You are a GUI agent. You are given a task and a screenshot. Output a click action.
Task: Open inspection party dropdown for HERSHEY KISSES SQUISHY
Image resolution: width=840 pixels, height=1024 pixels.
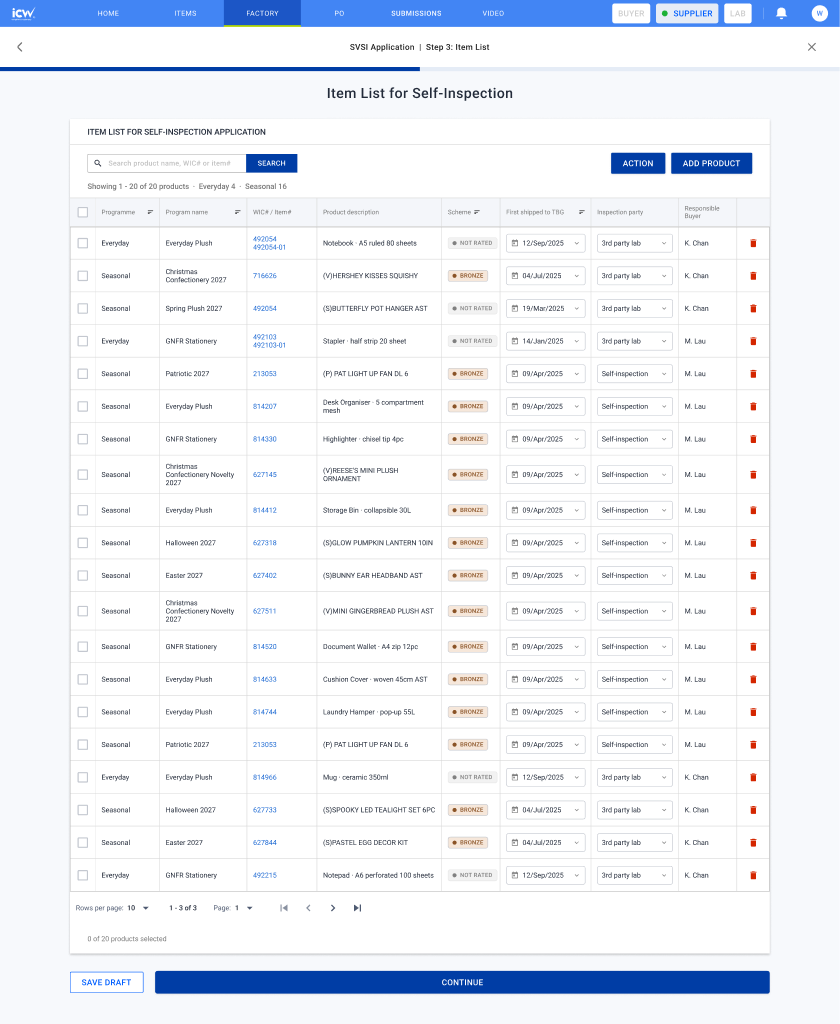634,276
